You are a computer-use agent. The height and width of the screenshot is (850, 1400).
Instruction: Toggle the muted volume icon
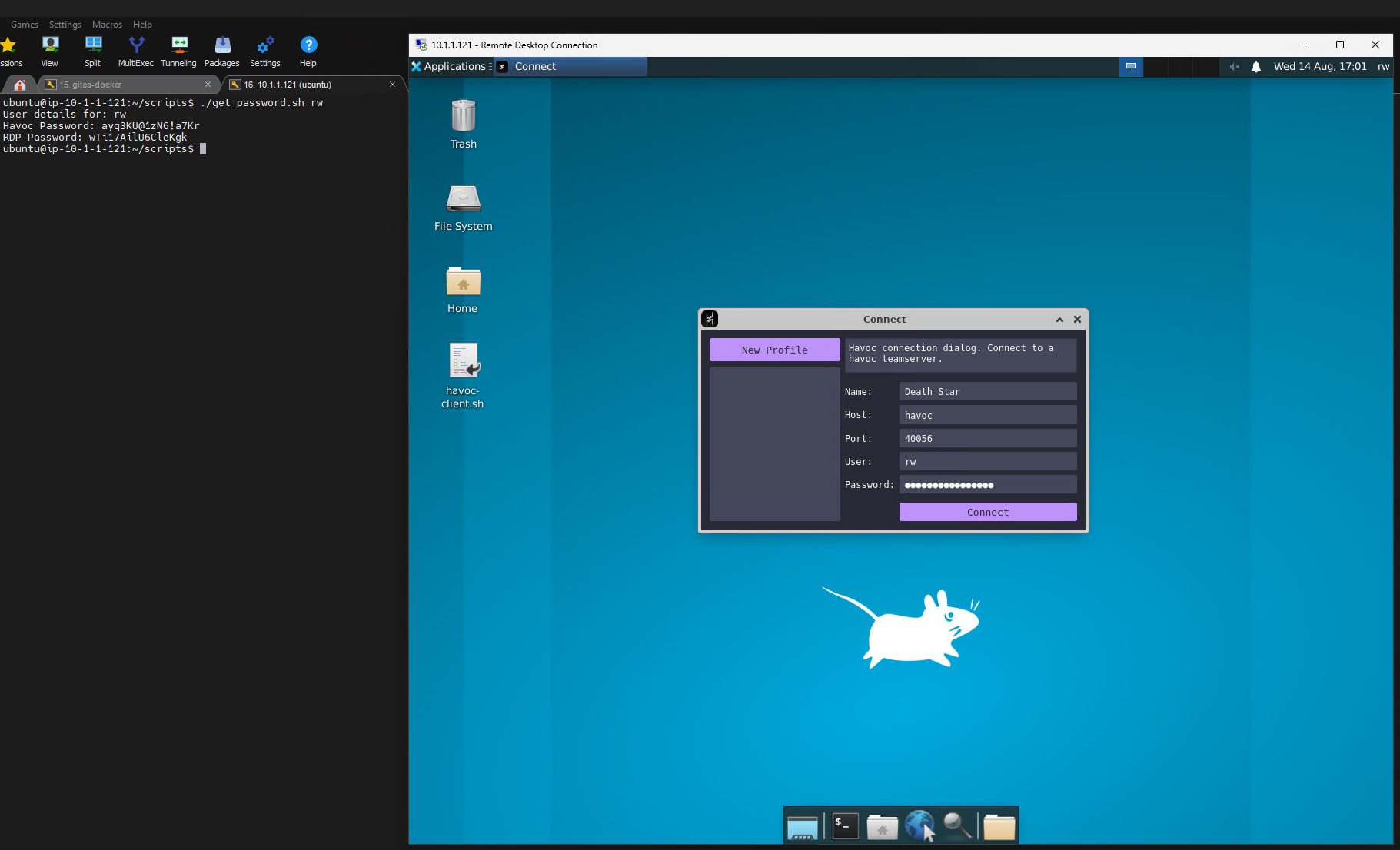pos(1234,67)
